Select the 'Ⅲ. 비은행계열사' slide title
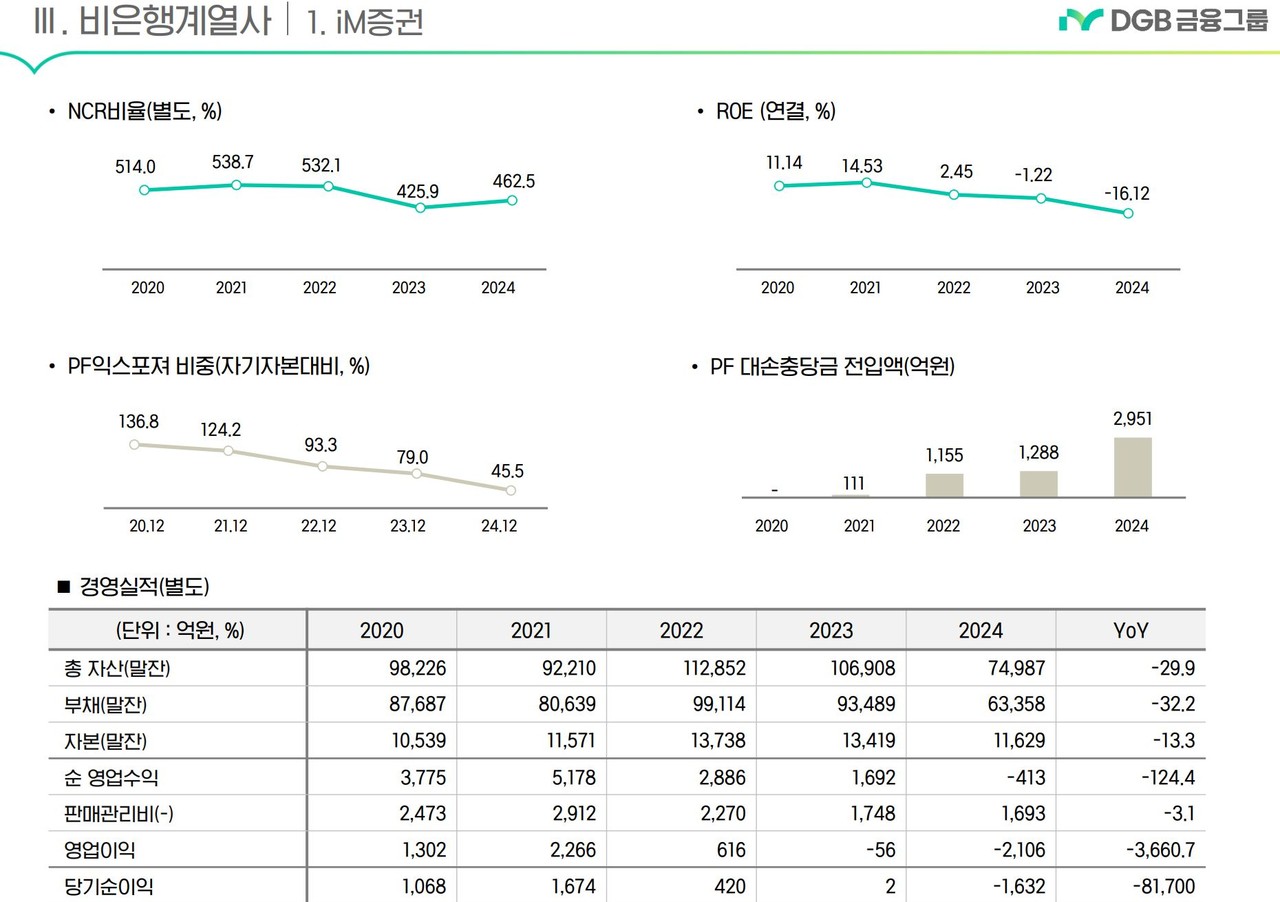Viewport: 1280px width, 902px height. tap(152, 22)
